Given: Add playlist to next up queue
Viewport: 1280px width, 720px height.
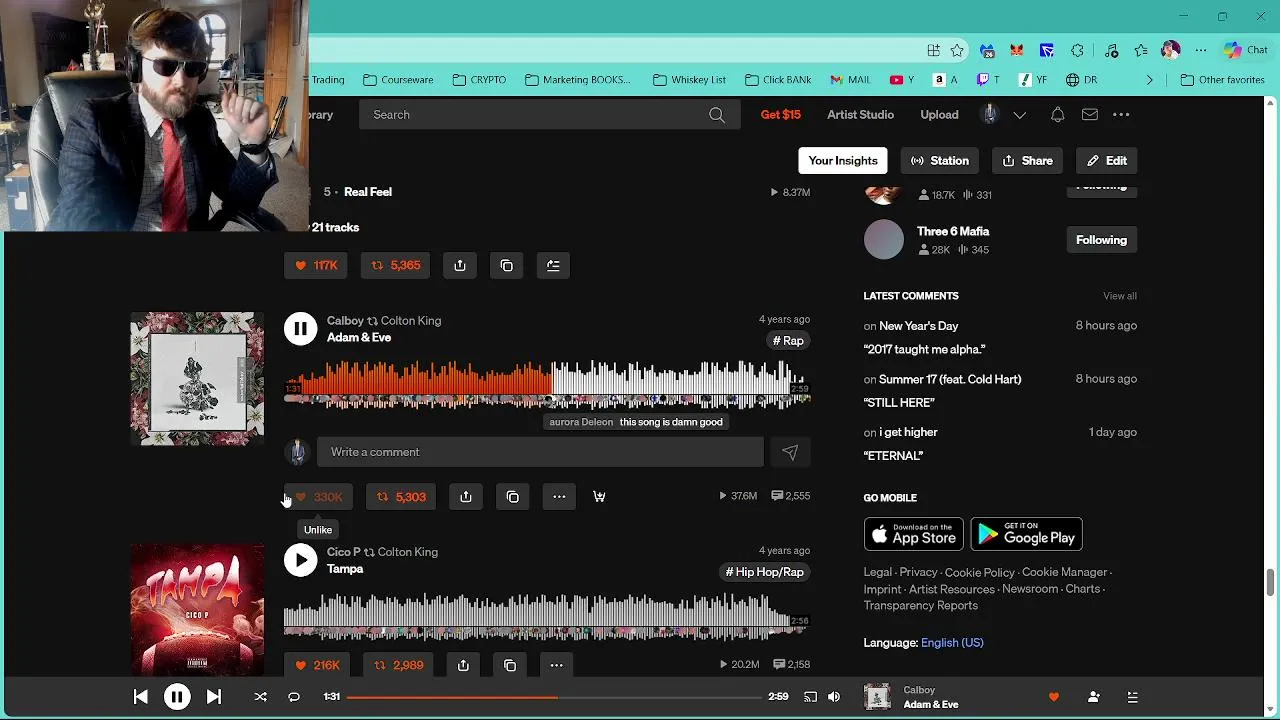Looking at the screenshot, I should [553, 265].
